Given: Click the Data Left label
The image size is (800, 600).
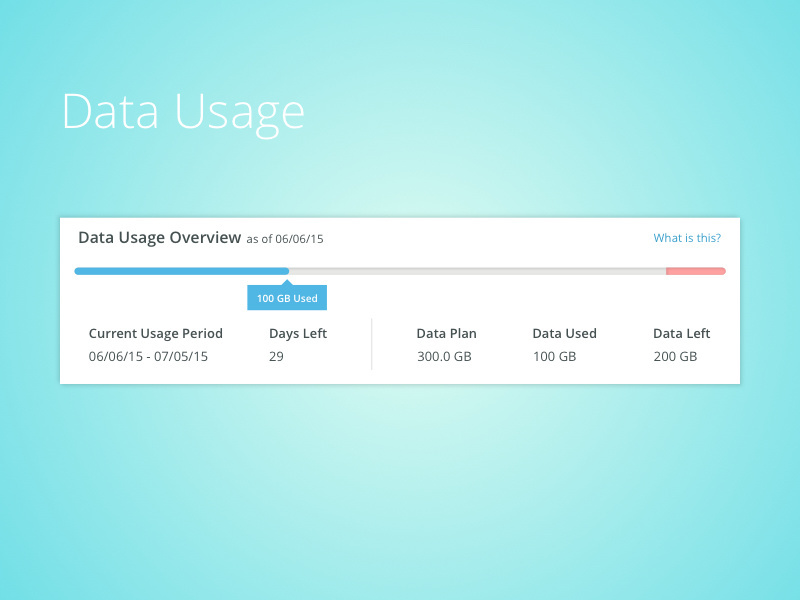Looking at the screenshot, I should tap(681, 333).
